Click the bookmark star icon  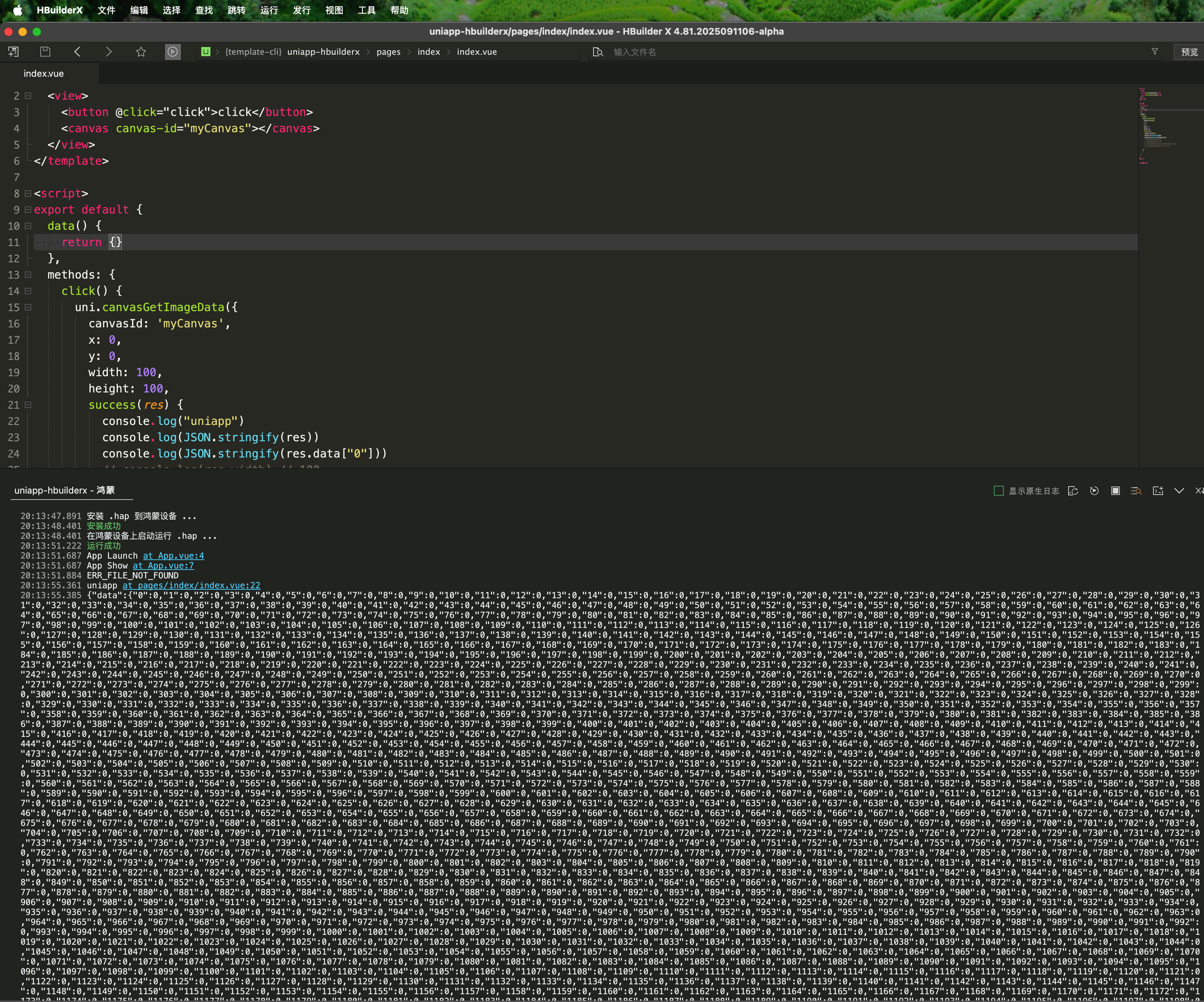pos(141,52)
